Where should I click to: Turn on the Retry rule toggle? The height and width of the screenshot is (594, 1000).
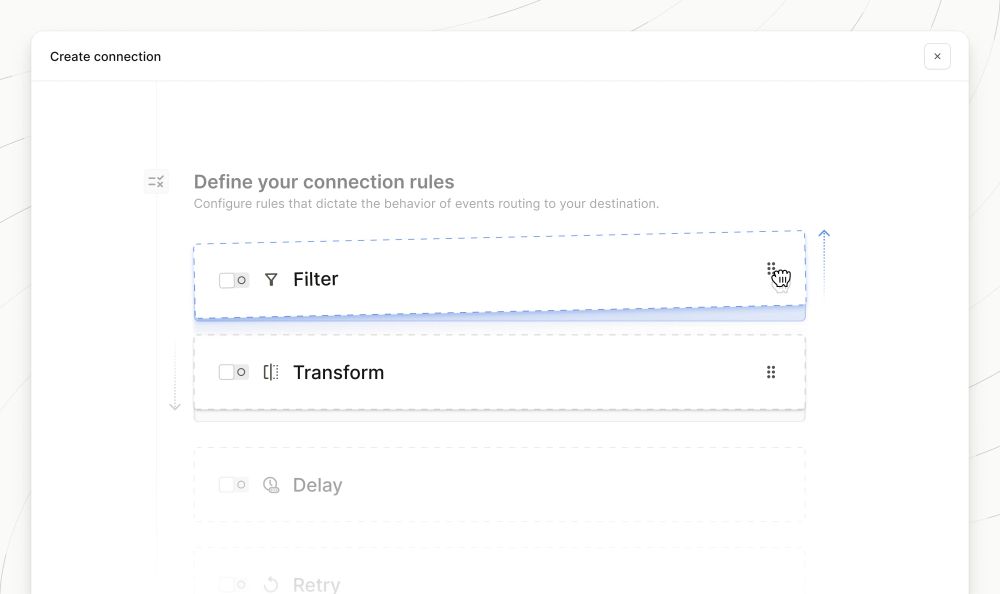pos(233,584)
